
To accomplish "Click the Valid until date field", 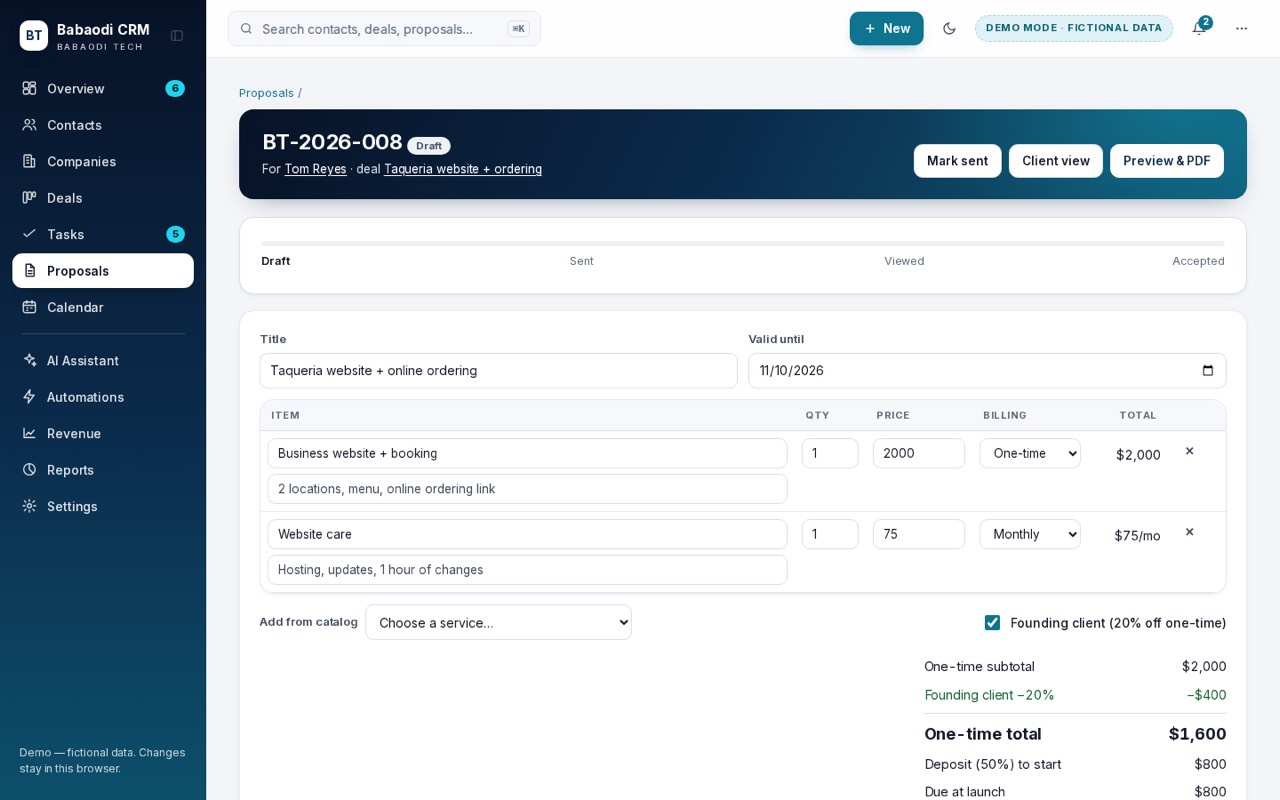I will coord(987,371).
